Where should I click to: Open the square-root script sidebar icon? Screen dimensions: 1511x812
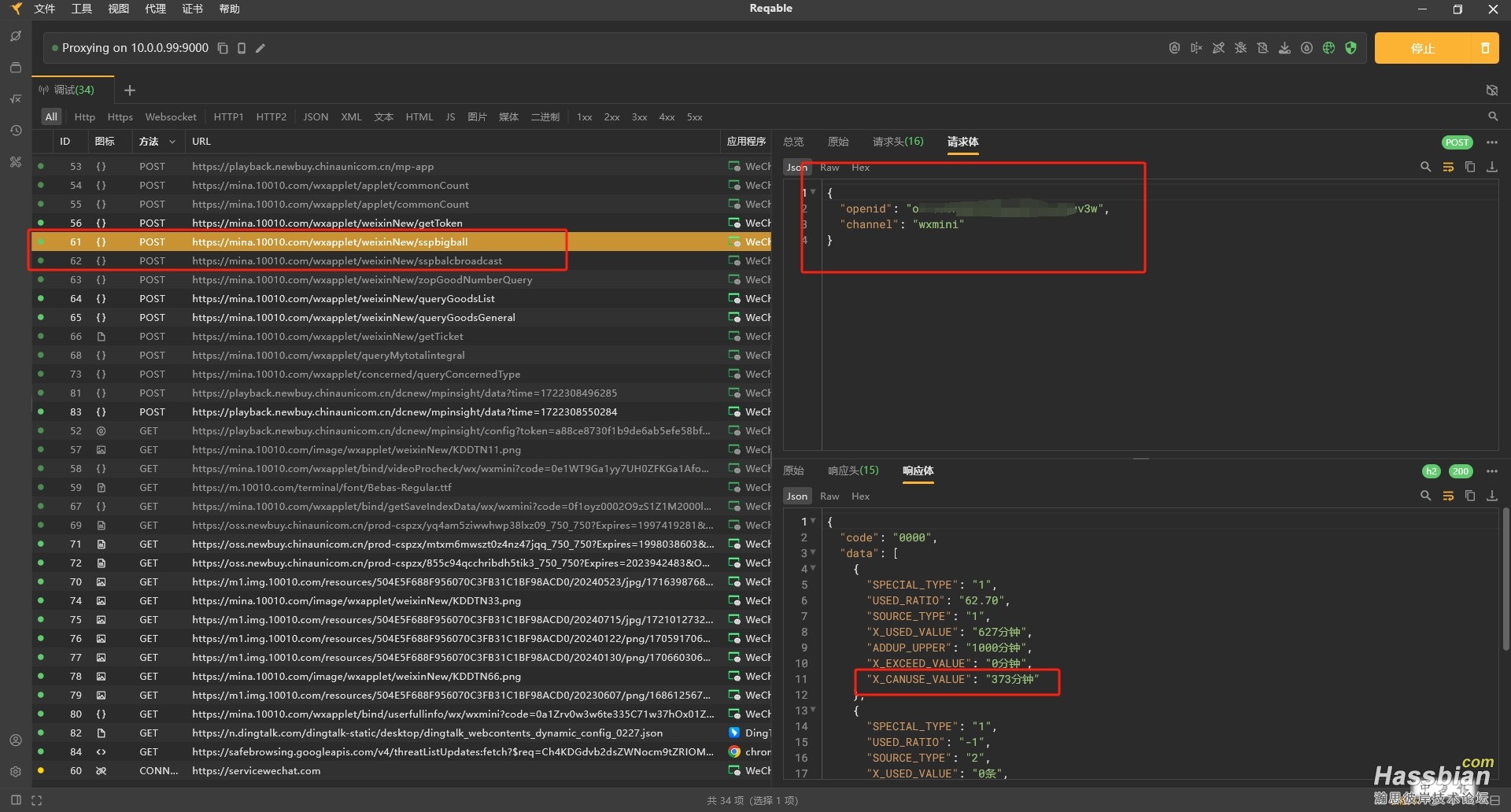coord(15,99)
